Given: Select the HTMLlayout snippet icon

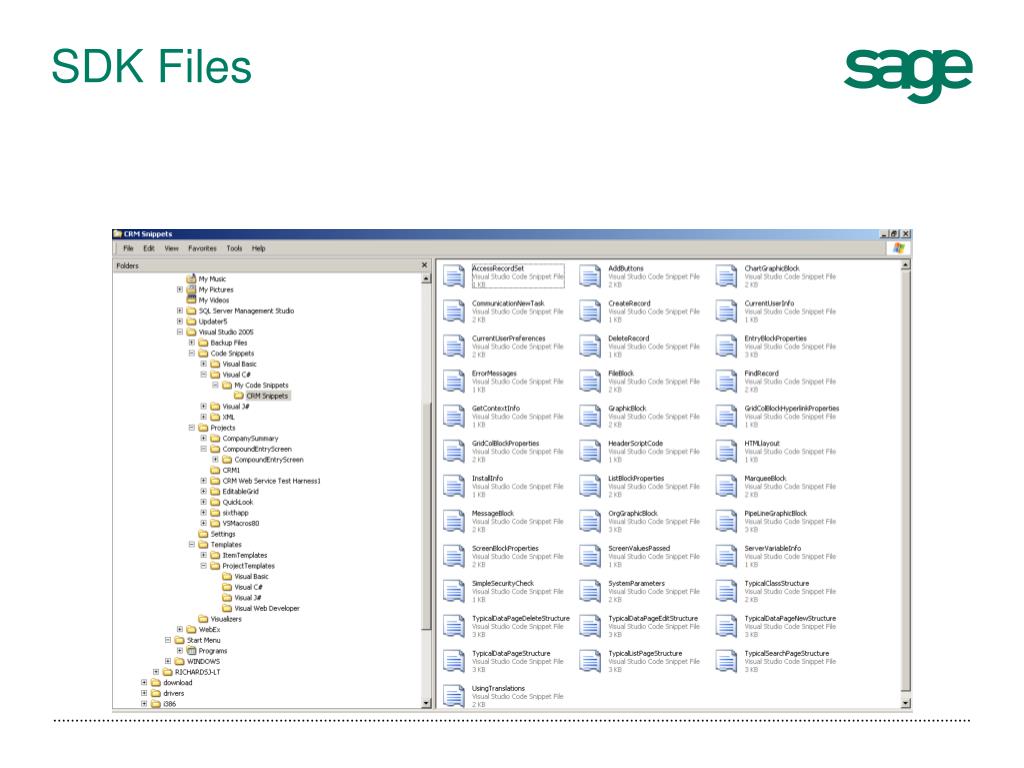Looking at the screenshot, I should pyautogui.click(x=726, y=451).
